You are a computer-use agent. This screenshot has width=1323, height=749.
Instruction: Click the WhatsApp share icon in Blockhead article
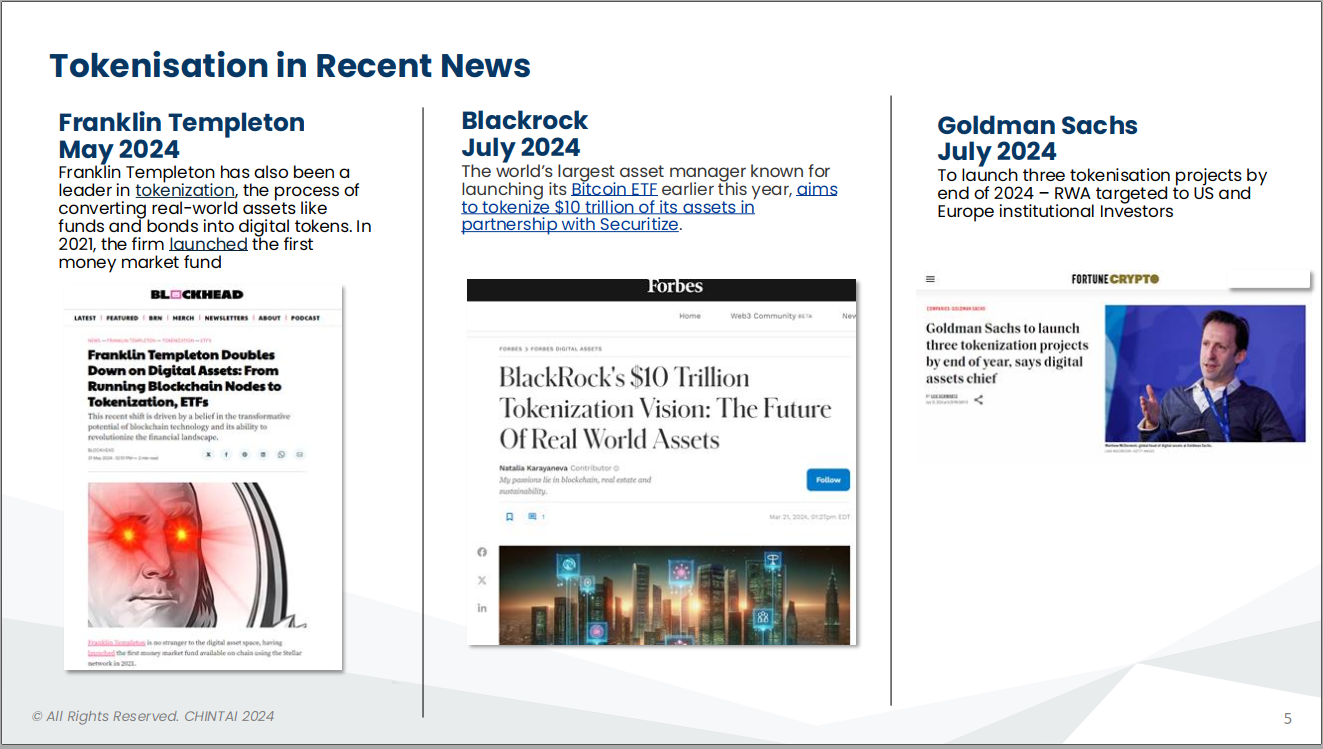[x=281, y=454]
